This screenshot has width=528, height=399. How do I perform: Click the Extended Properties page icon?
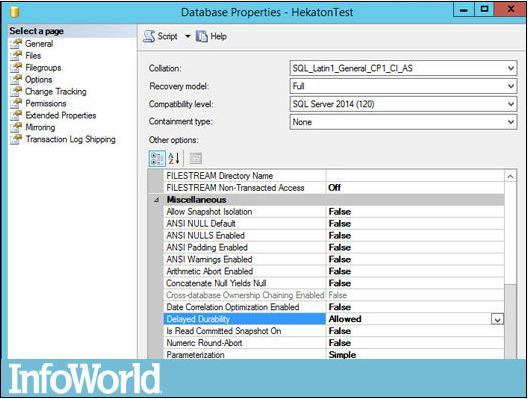click(x=16, y=115)
